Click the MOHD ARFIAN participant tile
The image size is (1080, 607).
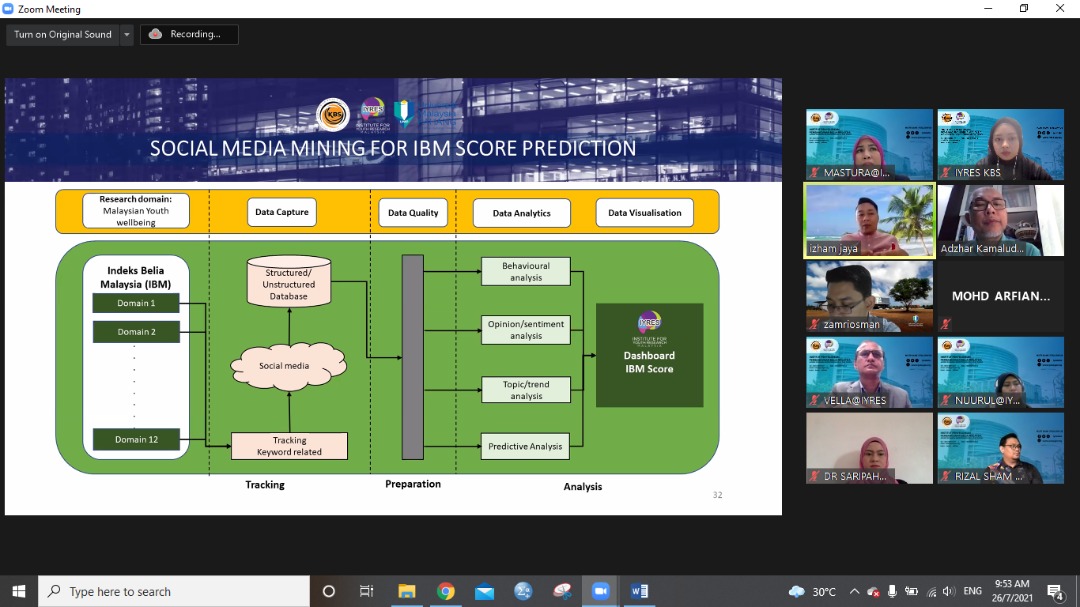(x=1000, y=296)
